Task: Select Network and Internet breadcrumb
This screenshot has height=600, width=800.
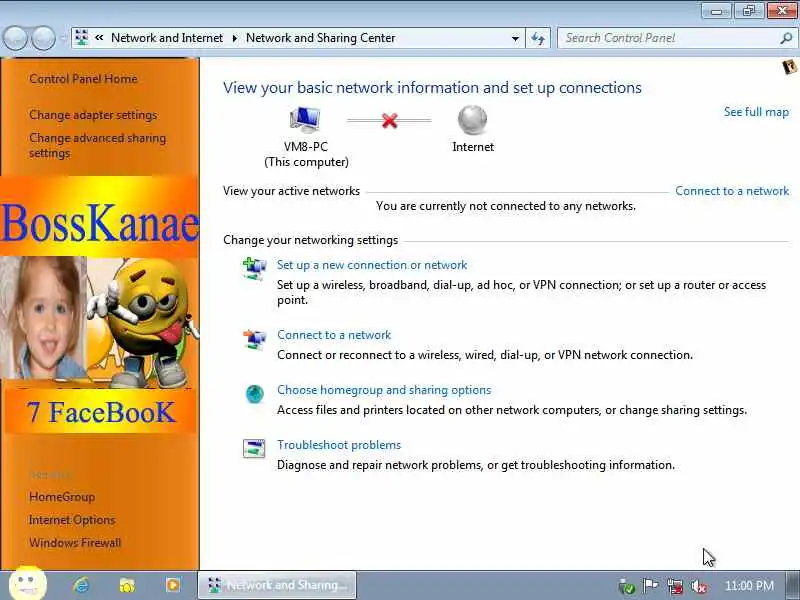Action: [167, 38]
